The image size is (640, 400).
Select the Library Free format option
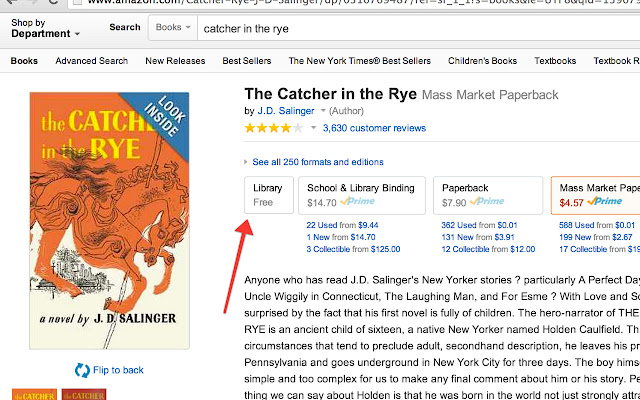[x=270, y=194]
